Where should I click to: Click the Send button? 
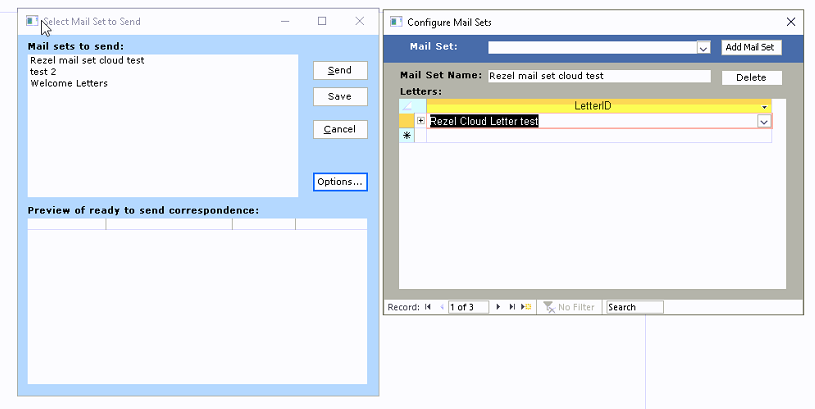[340, 70]
